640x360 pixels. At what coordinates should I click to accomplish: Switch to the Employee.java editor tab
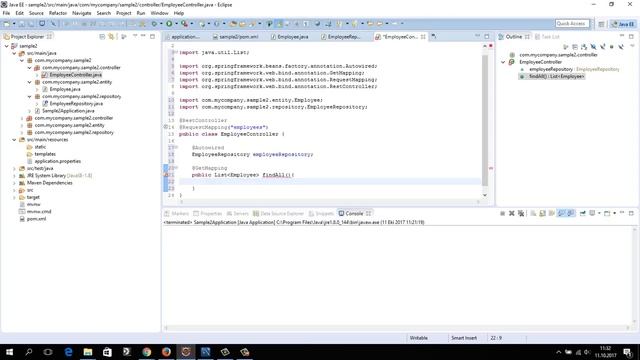pyautogui.click(x=290, y=37)
